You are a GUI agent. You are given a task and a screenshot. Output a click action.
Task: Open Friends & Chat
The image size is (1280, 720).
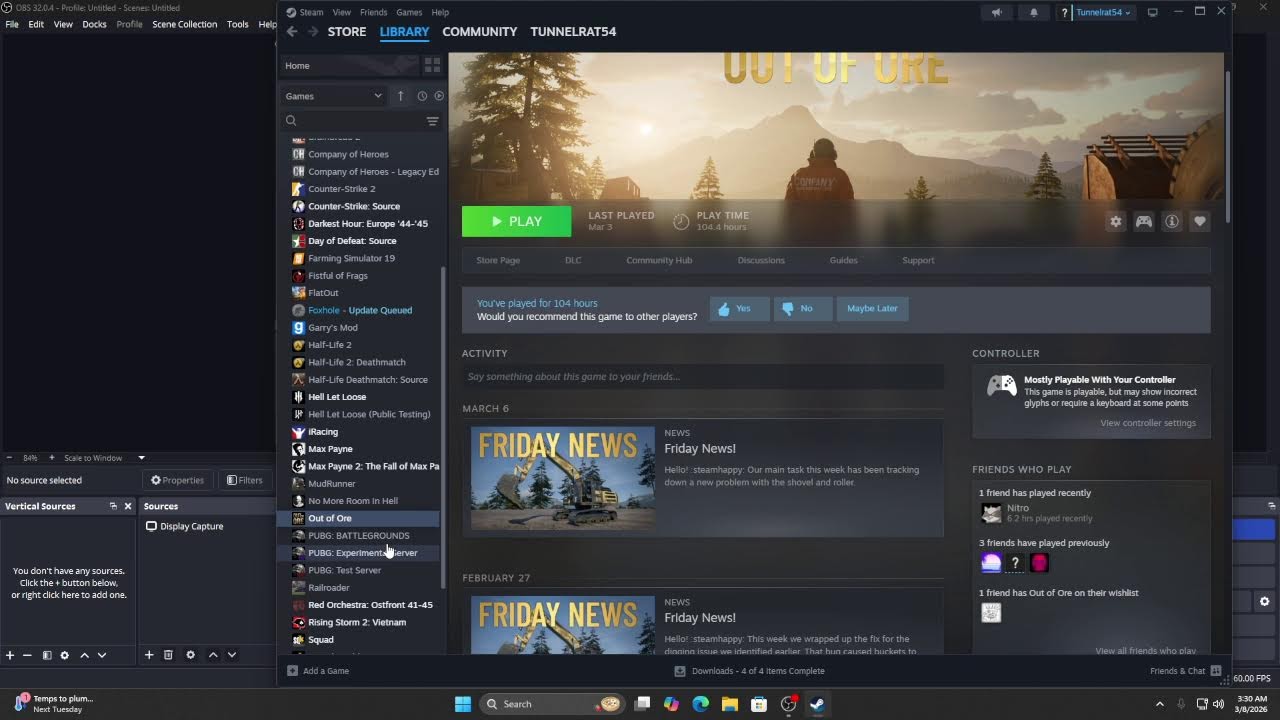click(1185, 671)
